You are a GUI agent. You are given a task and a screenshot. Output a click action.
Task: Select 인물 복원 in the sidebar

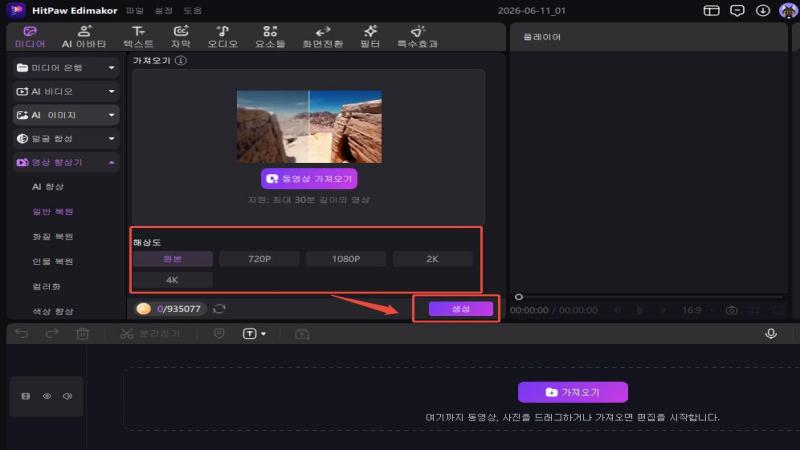53,262
